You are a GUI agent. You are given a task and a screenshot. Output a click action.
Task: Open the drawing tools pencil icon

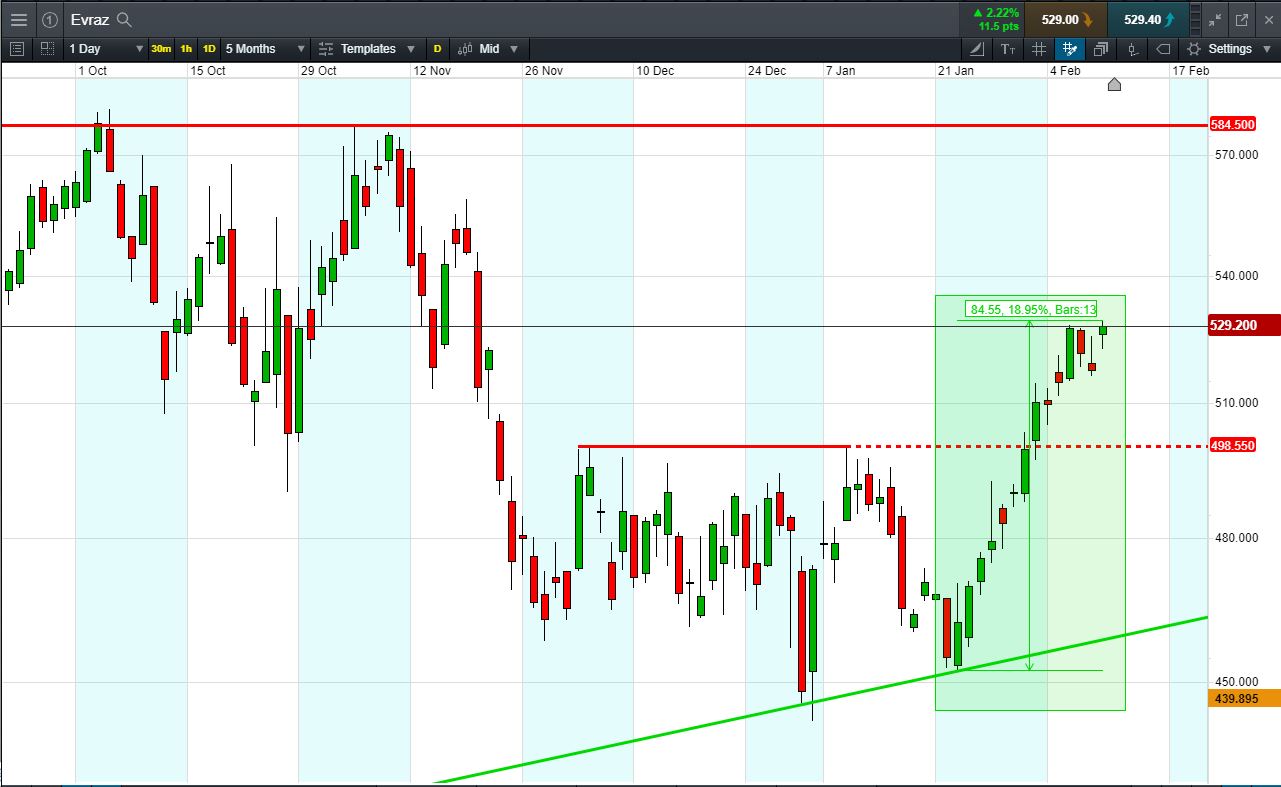pyautogui.click(x=978, y=49)
